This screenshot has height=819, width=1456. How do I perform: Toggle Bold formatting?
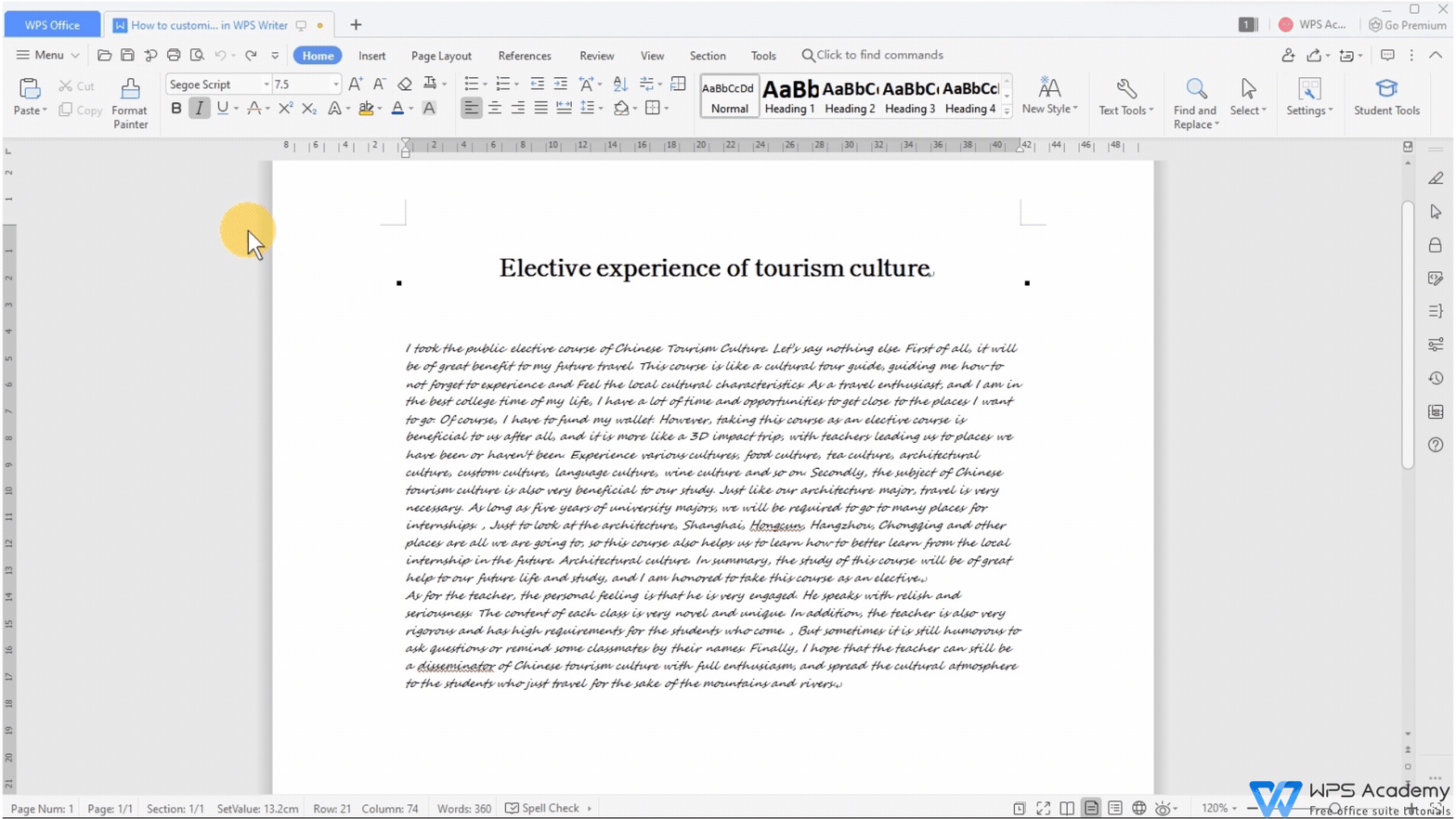pyautogui.click(x=176, y=109)
